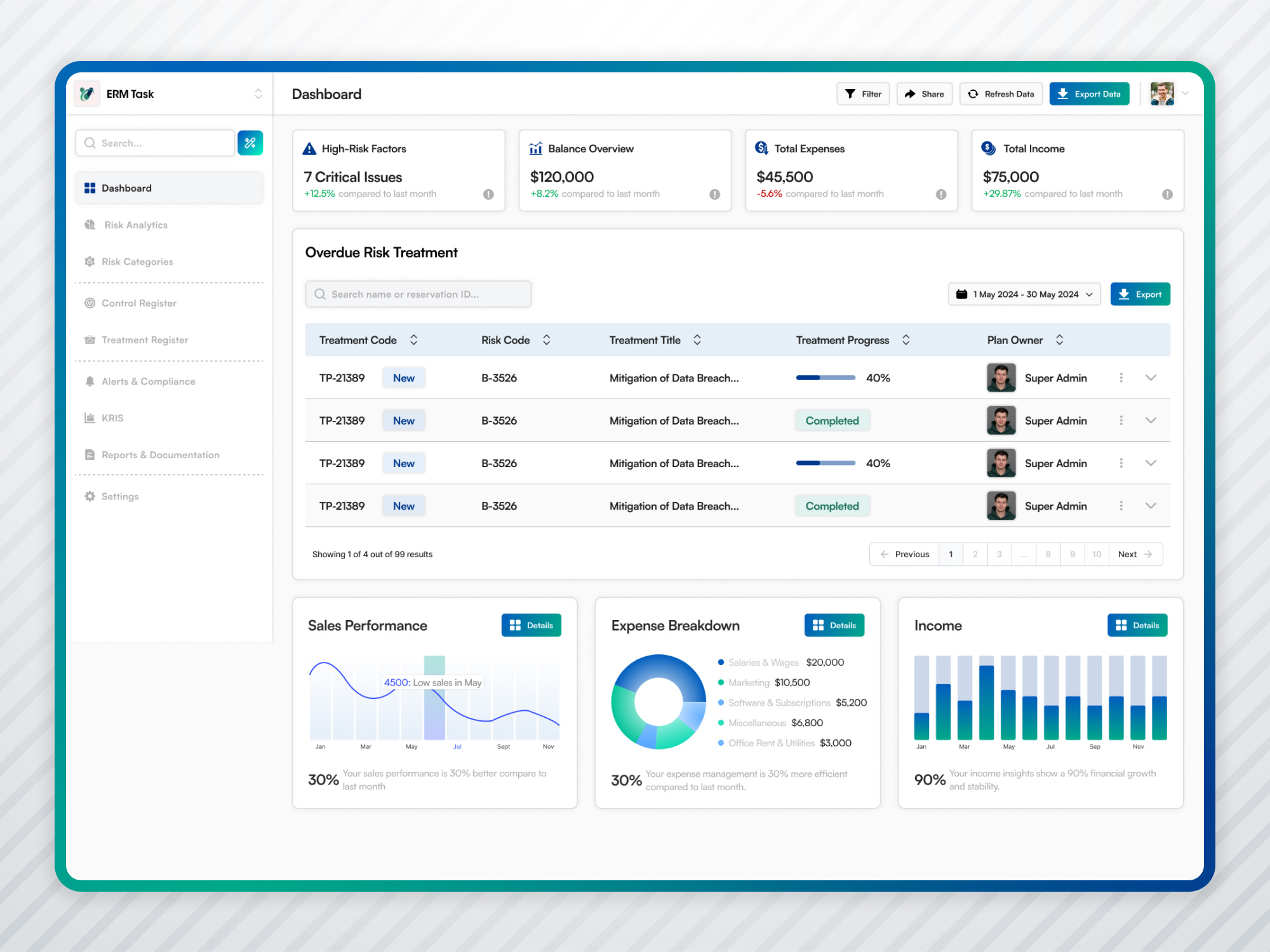The height and width of the screenshot is (952, 1270).
Task: Click the Export Data button
Action: 1089,93
